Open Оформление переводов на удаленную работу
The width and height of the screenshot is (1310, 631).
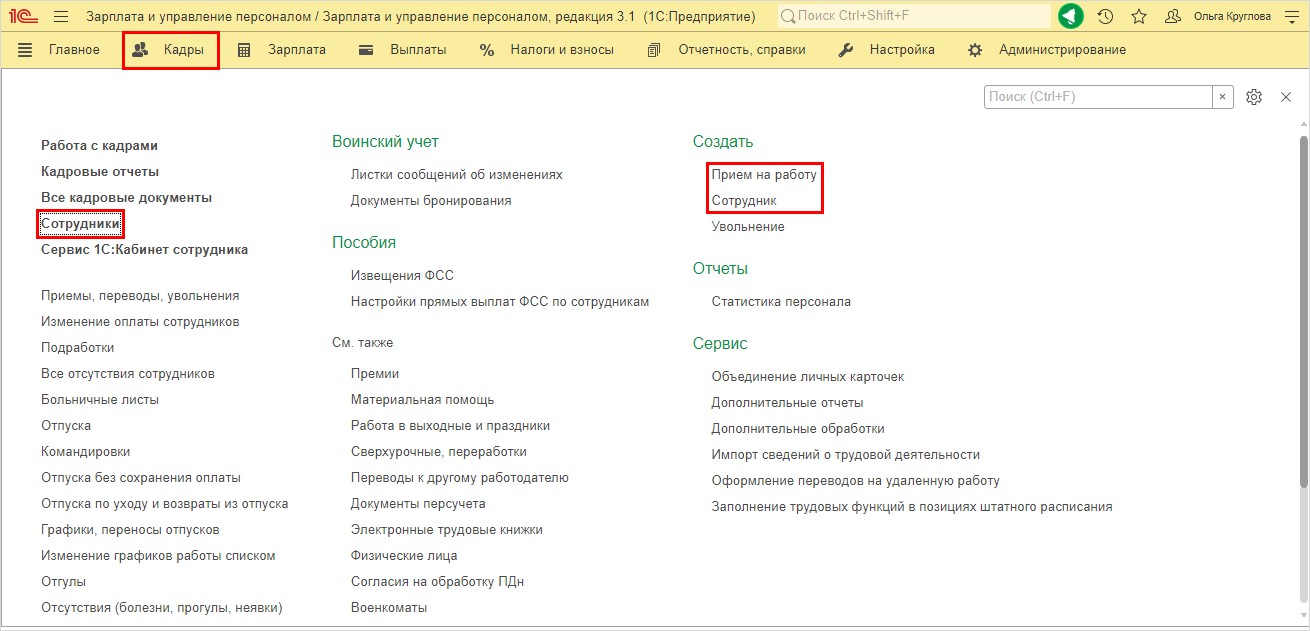click(856, 481)
